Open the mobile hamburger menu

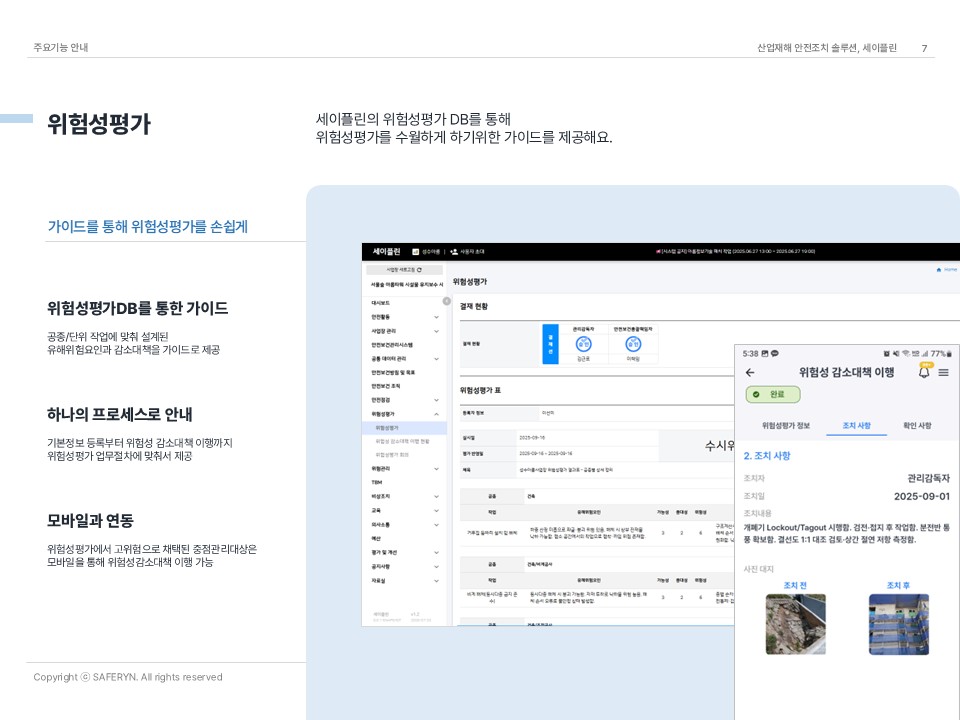click(x=943, y=373)
